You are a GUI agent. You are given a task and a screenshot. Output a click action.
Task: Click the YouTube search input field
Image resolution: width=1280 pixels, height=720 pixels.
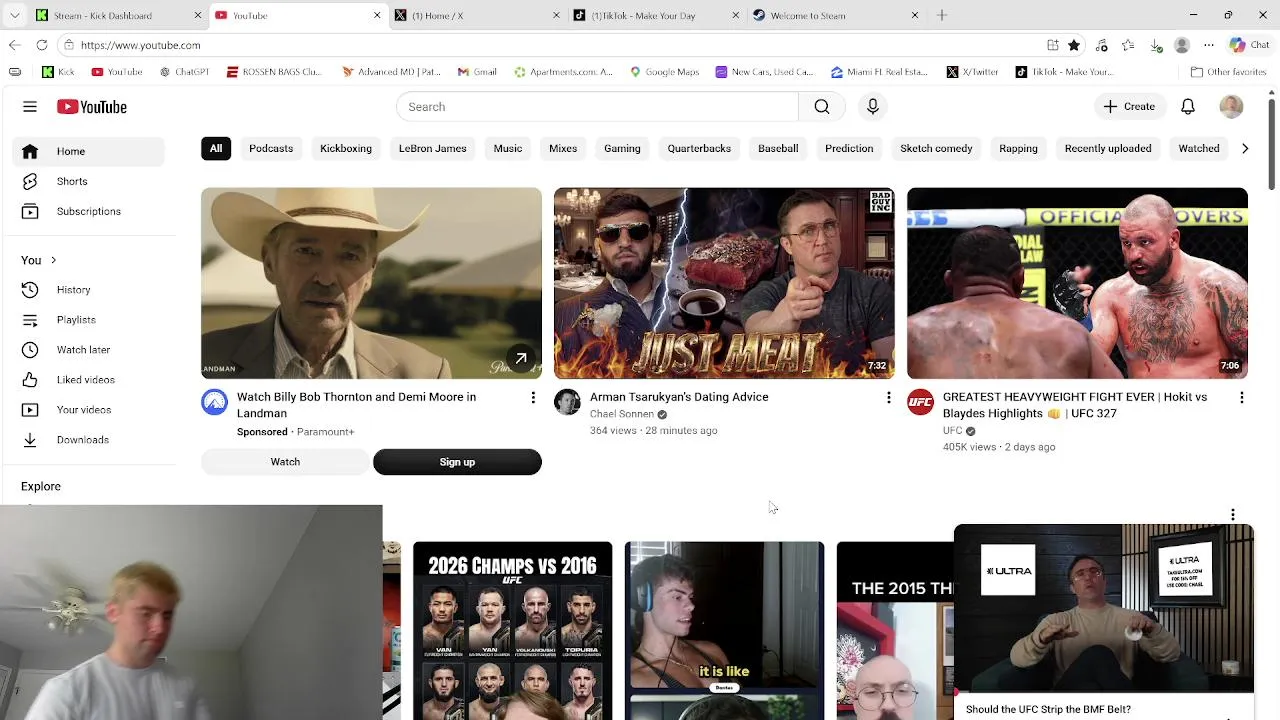click(597, 107)
